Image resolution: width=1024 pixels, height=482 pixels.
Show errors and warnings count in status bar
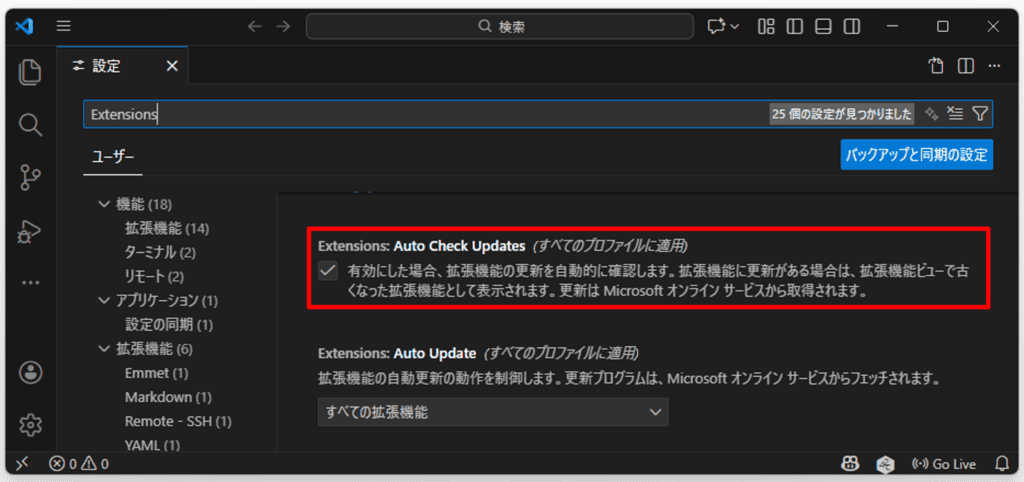78,464
